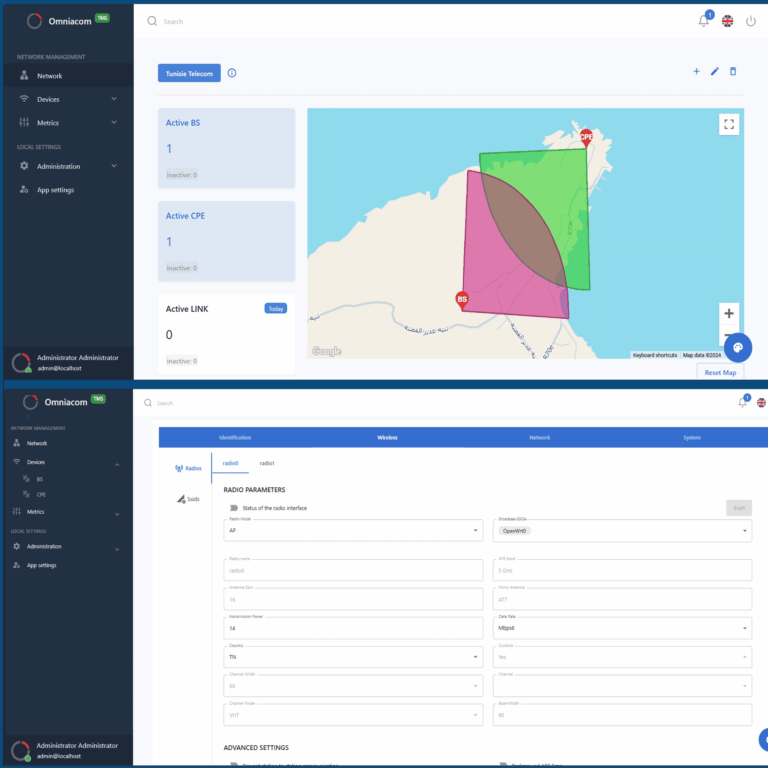Select the radio0 tab
The image size is (768, 768).
point(230,463)
